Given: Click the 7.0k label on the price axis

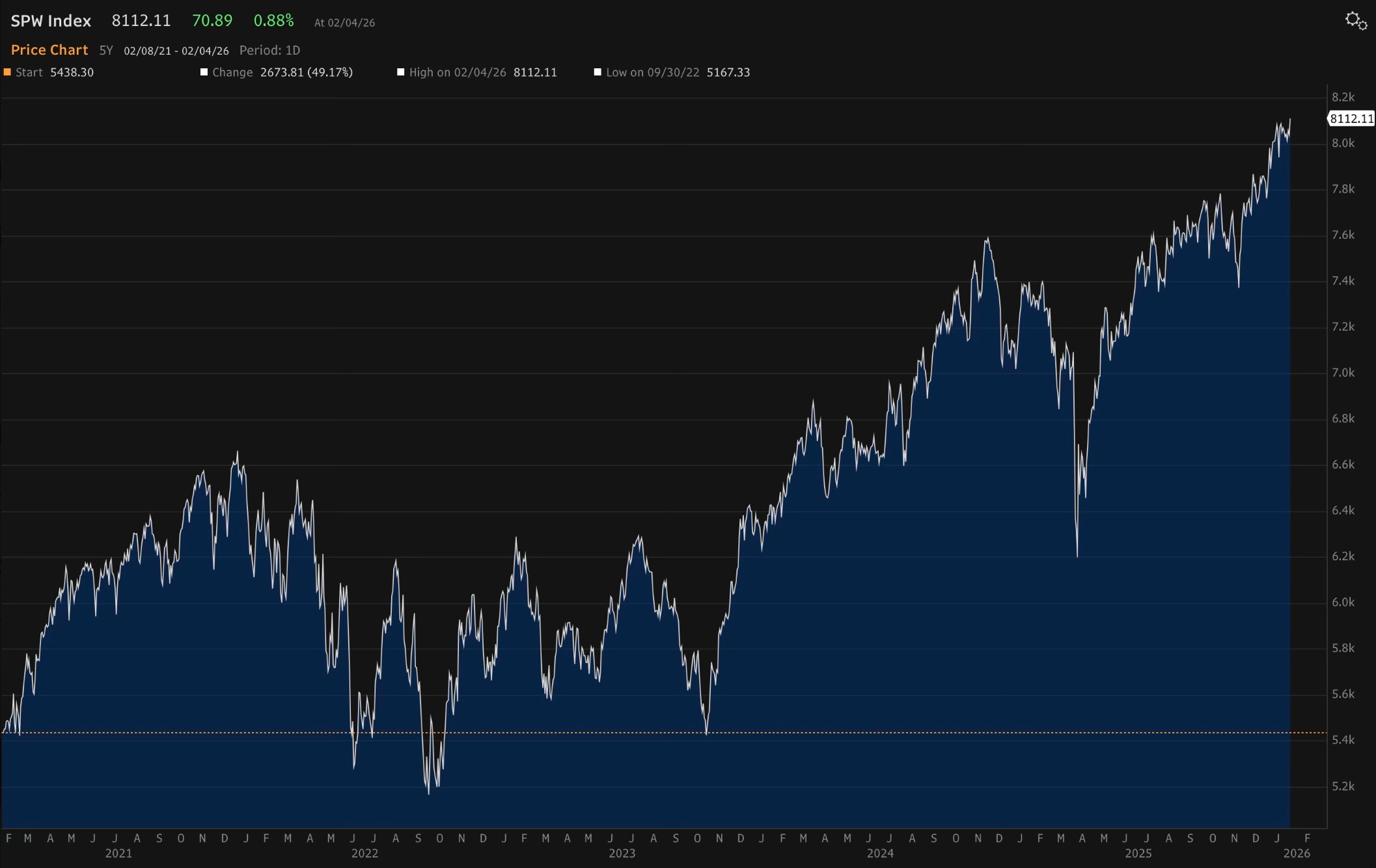Looking at the screenshot, I should tap(1343, 373).
